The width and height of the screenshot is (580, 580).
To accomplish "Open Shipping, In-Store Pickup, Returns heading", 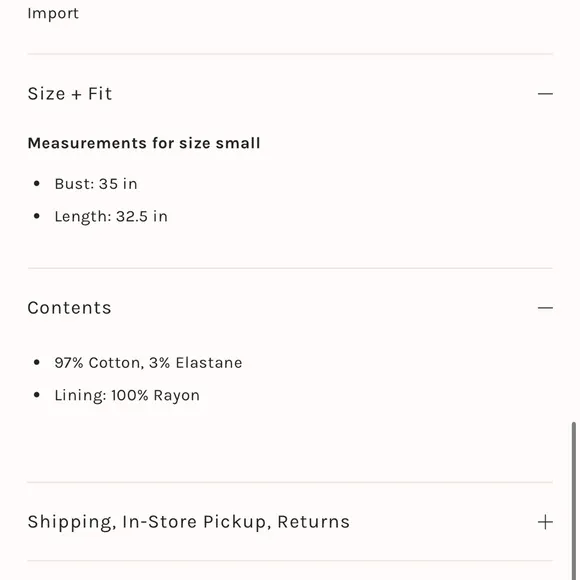I will [188, 522].
